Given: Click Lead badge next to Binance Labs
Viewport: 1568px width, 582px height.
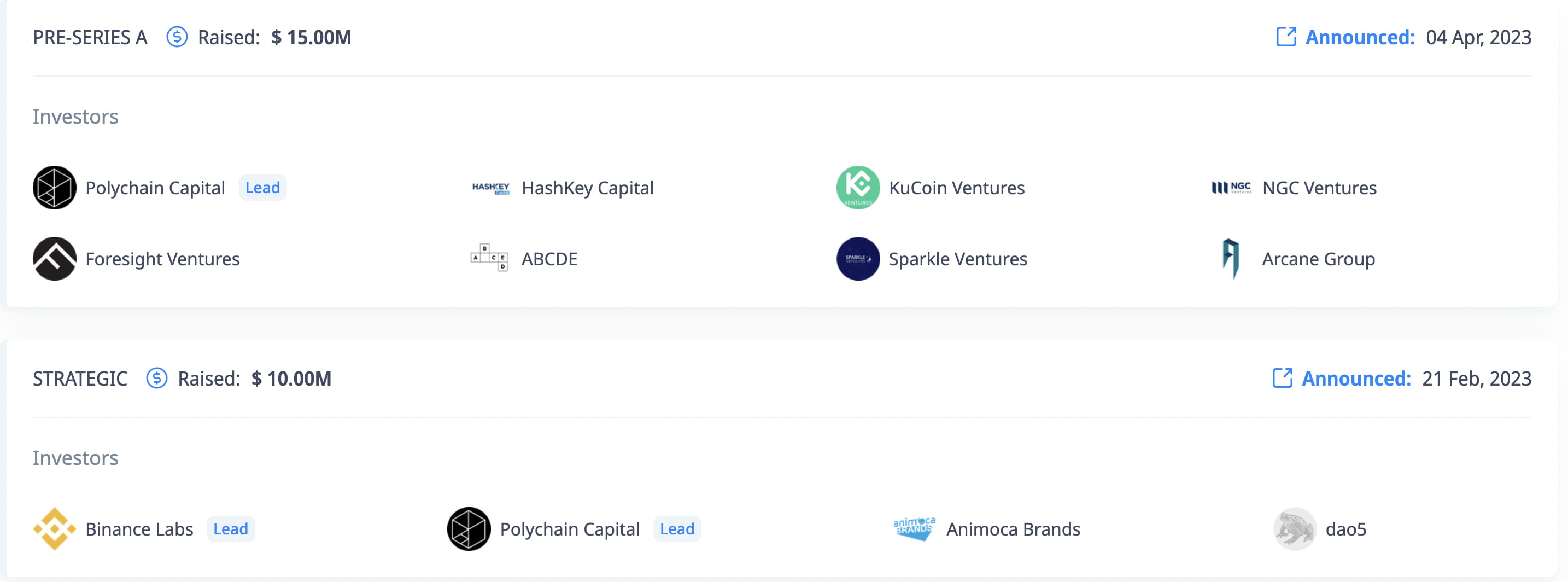Looking at the screenshot, I should tap(230, 529).
